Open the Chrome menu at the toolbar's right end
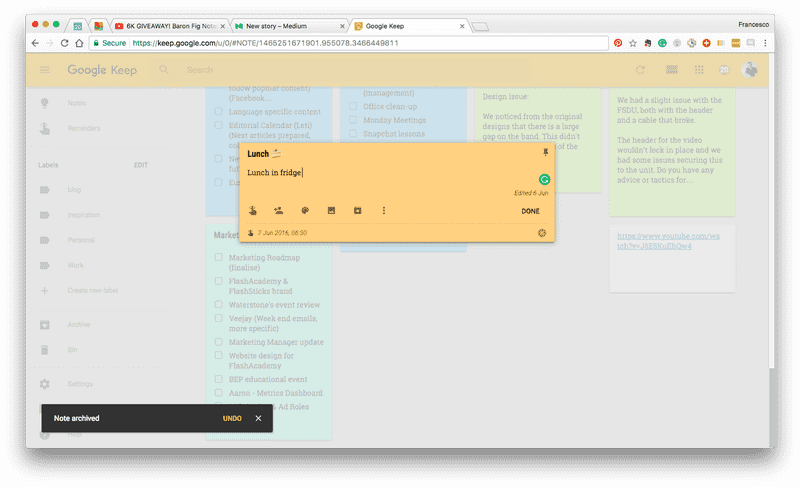This screenshot has height=487, width=800. pyautogui.click(x=765, y=43)
